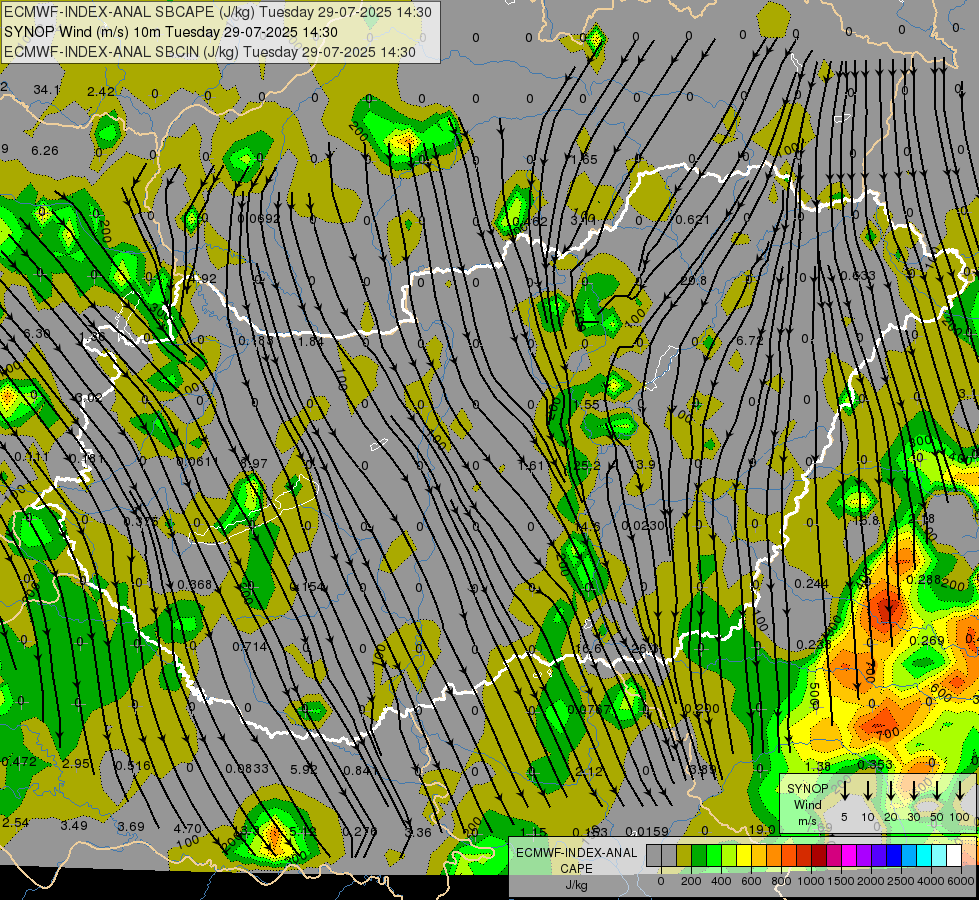Click the 1500 tick label on CAPE scale
The height and width of the screenshot is (900, 979).
click(841, 881)
